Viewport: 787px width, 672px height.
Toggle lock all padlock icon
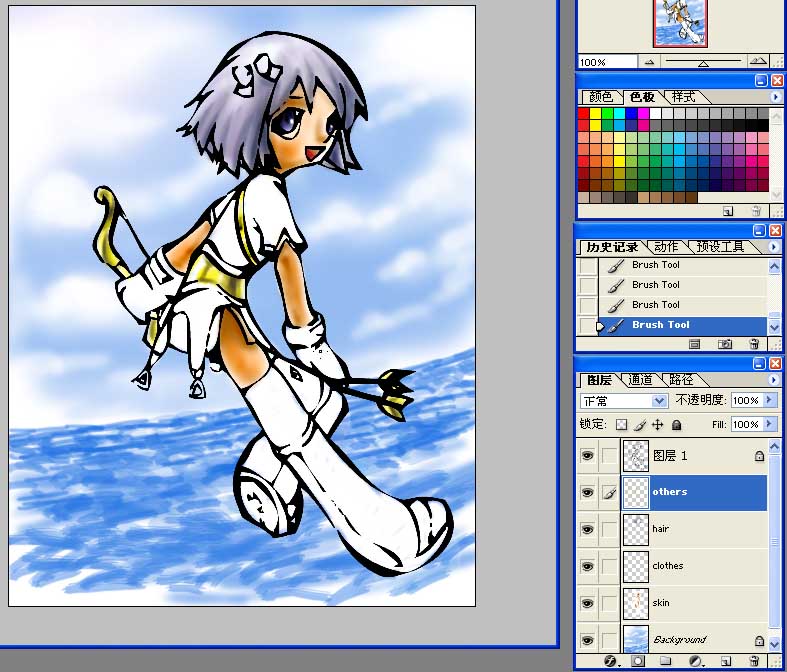[677, 425]
